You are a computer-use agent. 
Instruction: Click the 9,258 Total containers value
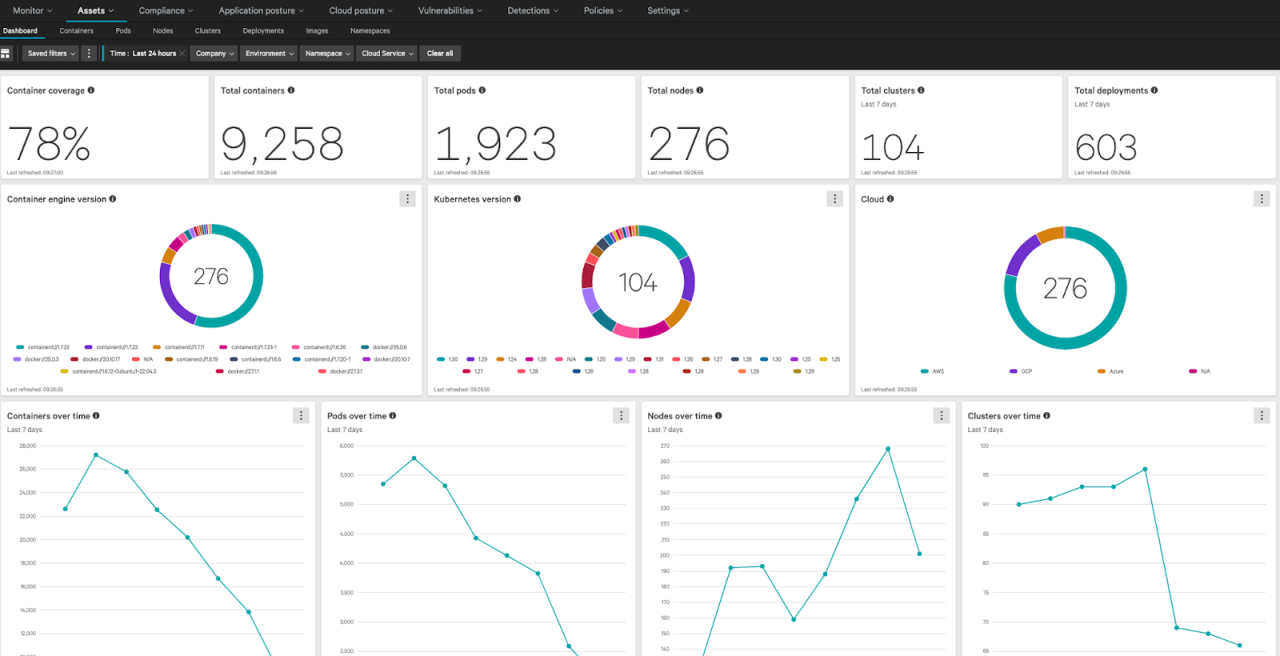pos(282,145)
